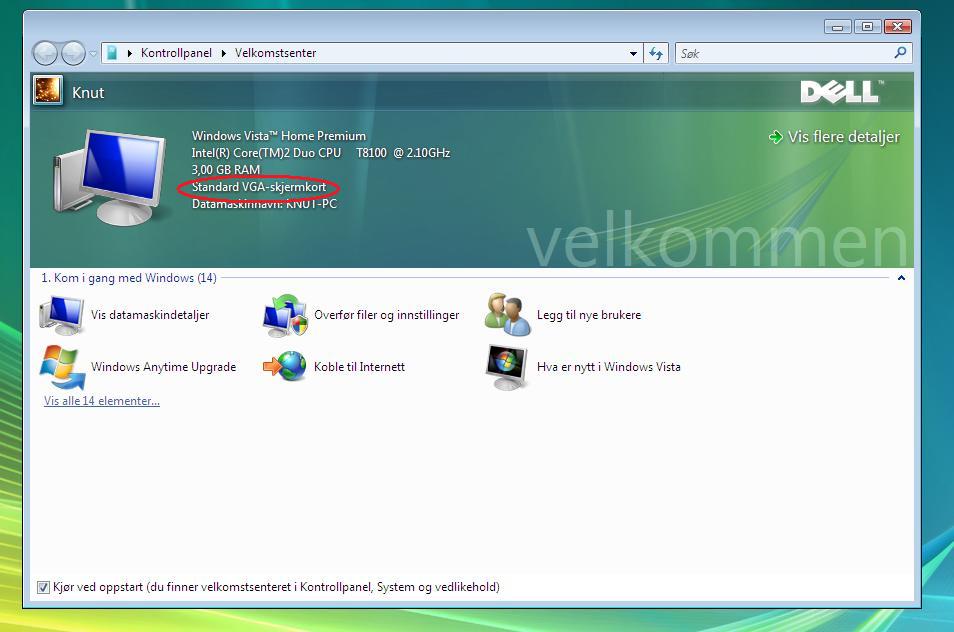954x632 pixels.
Task: Click the control panel icon in the address bar
Action: point(112,53)
